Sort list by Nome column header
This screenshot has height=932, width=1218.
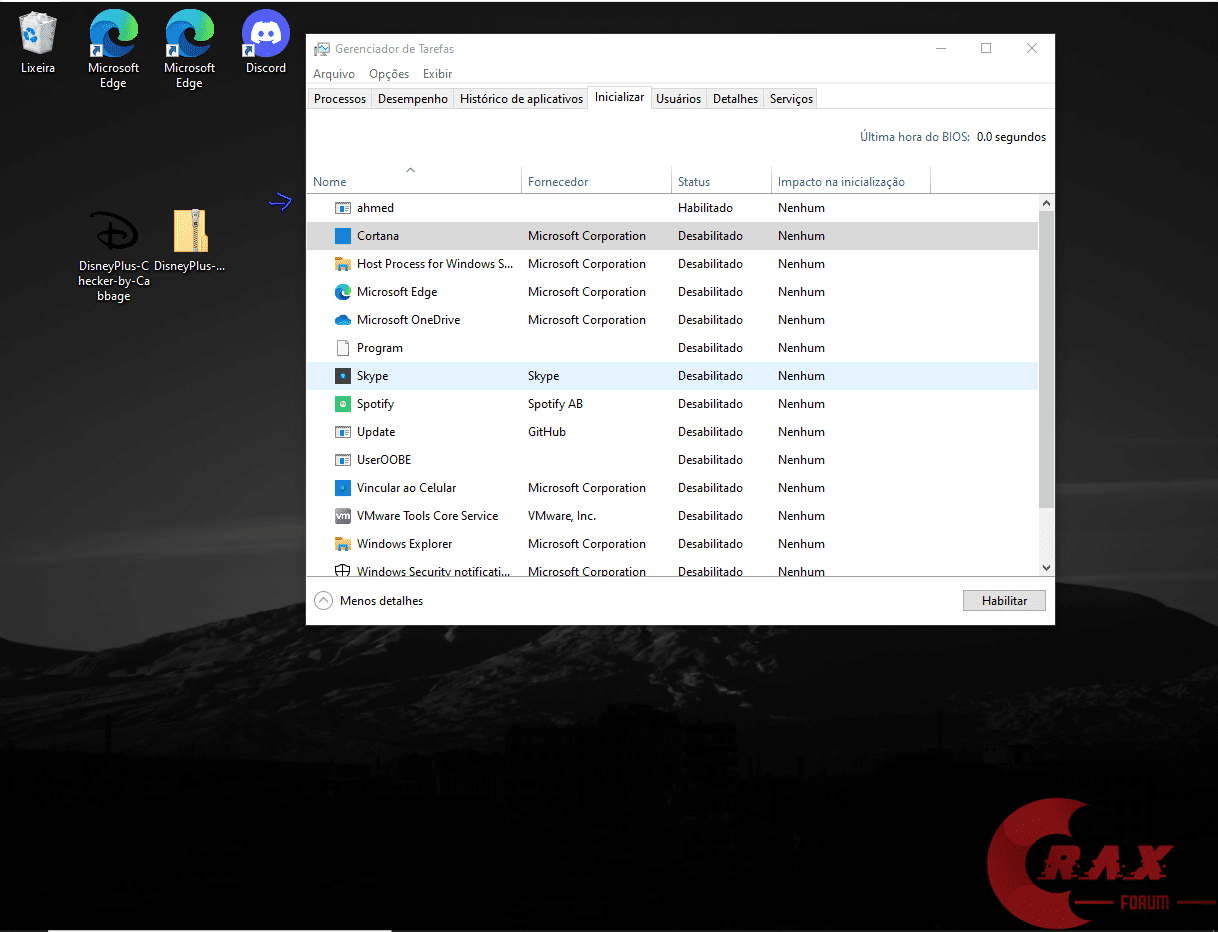pyautogui.click(x=330, y=182)
